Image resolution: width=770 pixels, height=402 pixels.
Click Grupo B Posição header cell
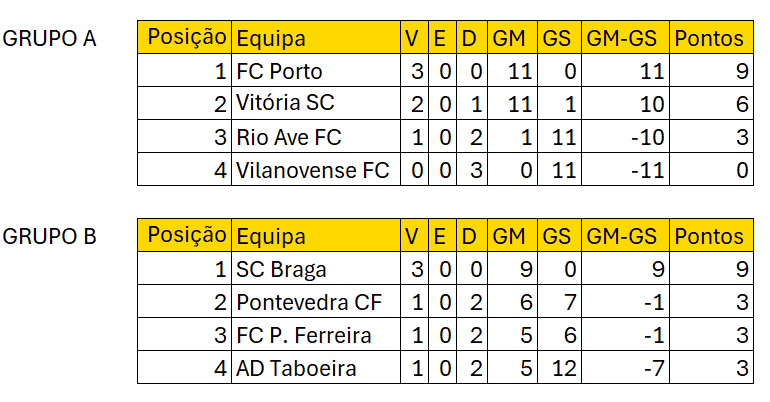pos(185,235)
